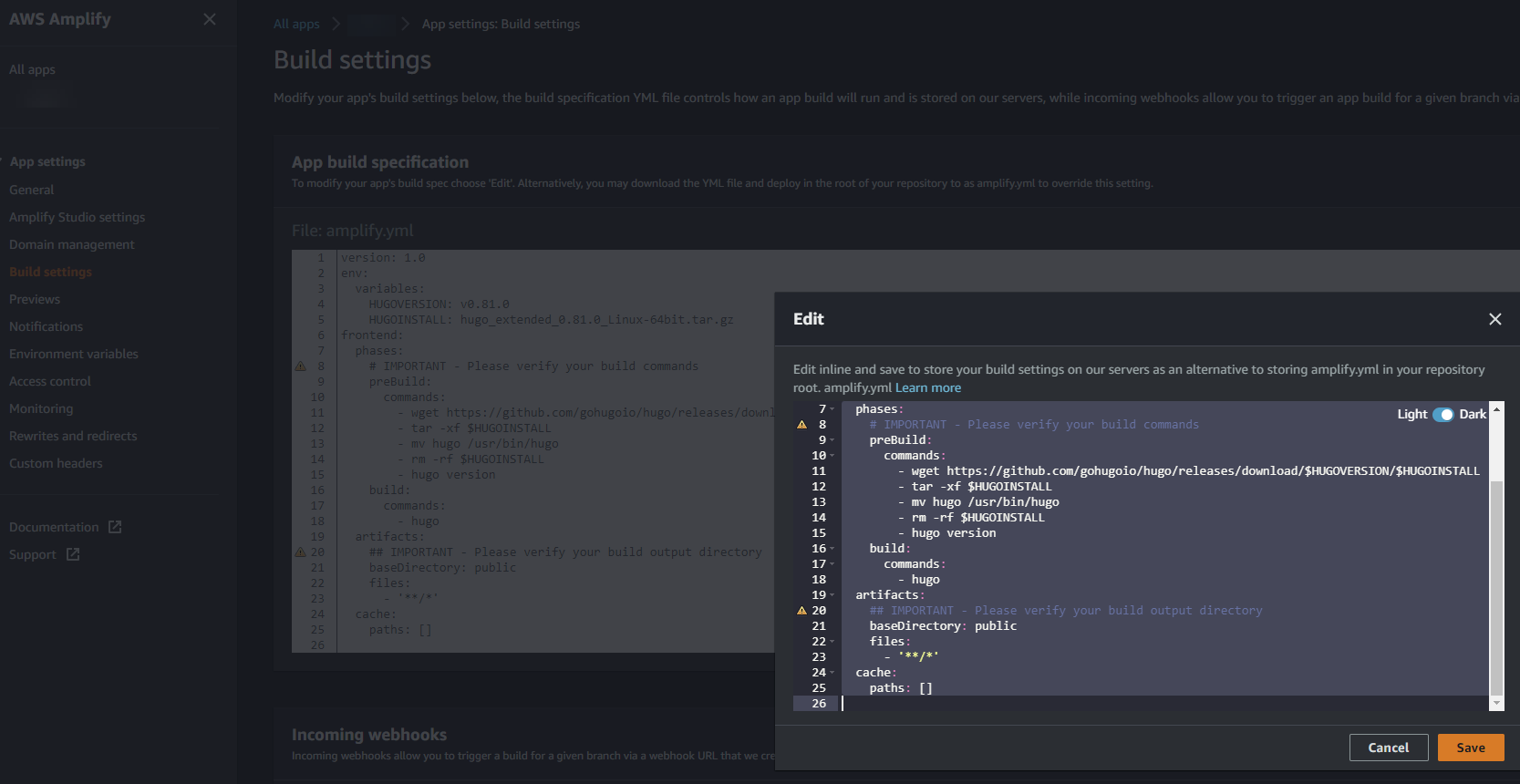Open Rewrites and redirects
The image size is (1520, 784).
(73, 436)
